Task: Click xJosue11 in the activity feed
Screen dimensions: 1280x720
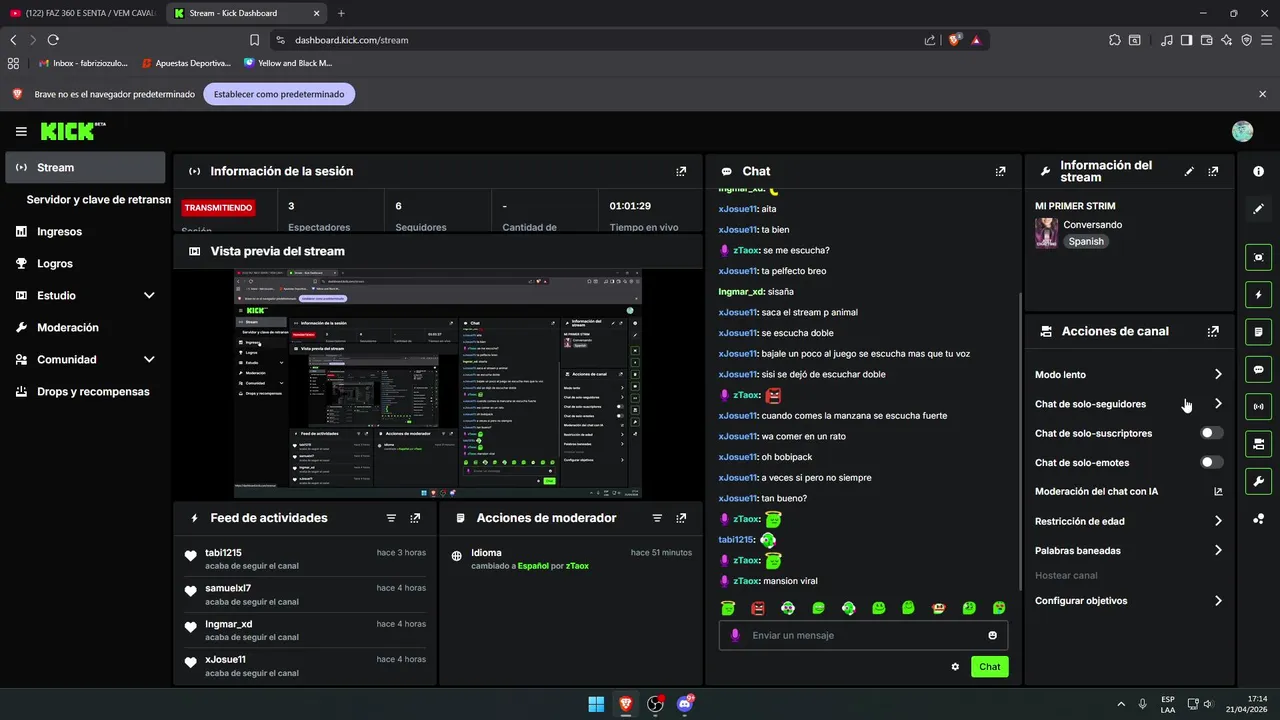Action: point(225,659)
